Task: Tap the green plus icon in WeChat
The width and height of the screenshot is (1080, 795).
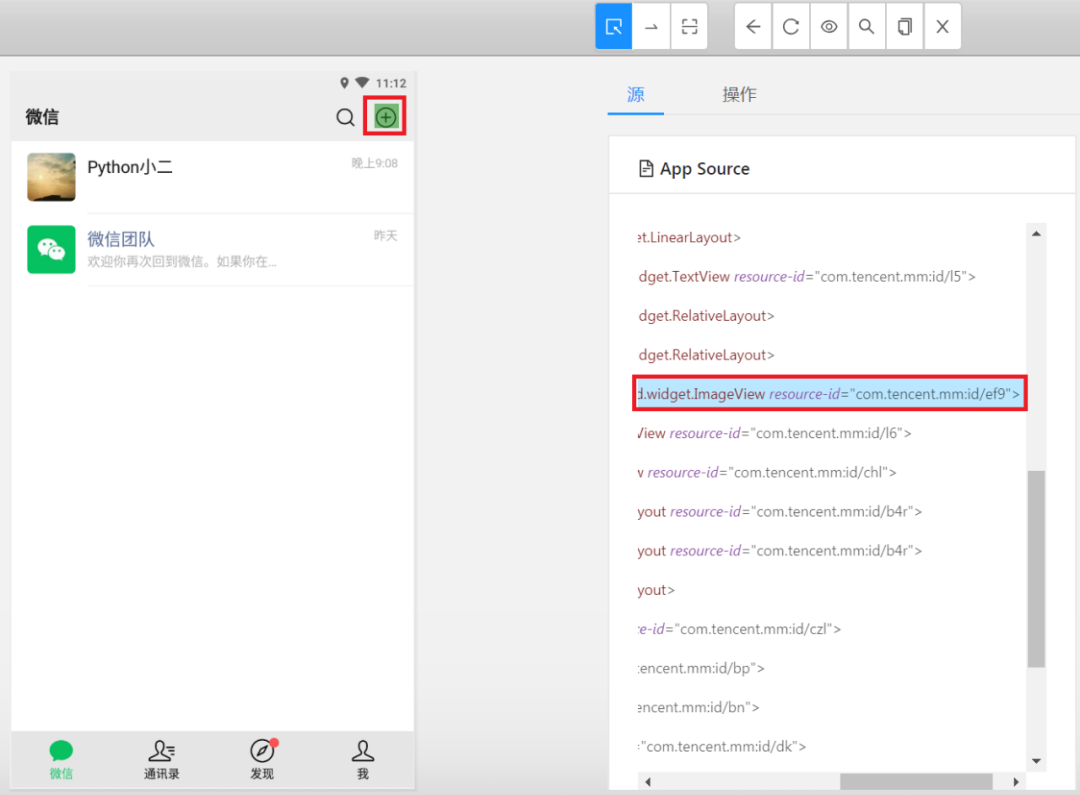Action: coord(385,116)
